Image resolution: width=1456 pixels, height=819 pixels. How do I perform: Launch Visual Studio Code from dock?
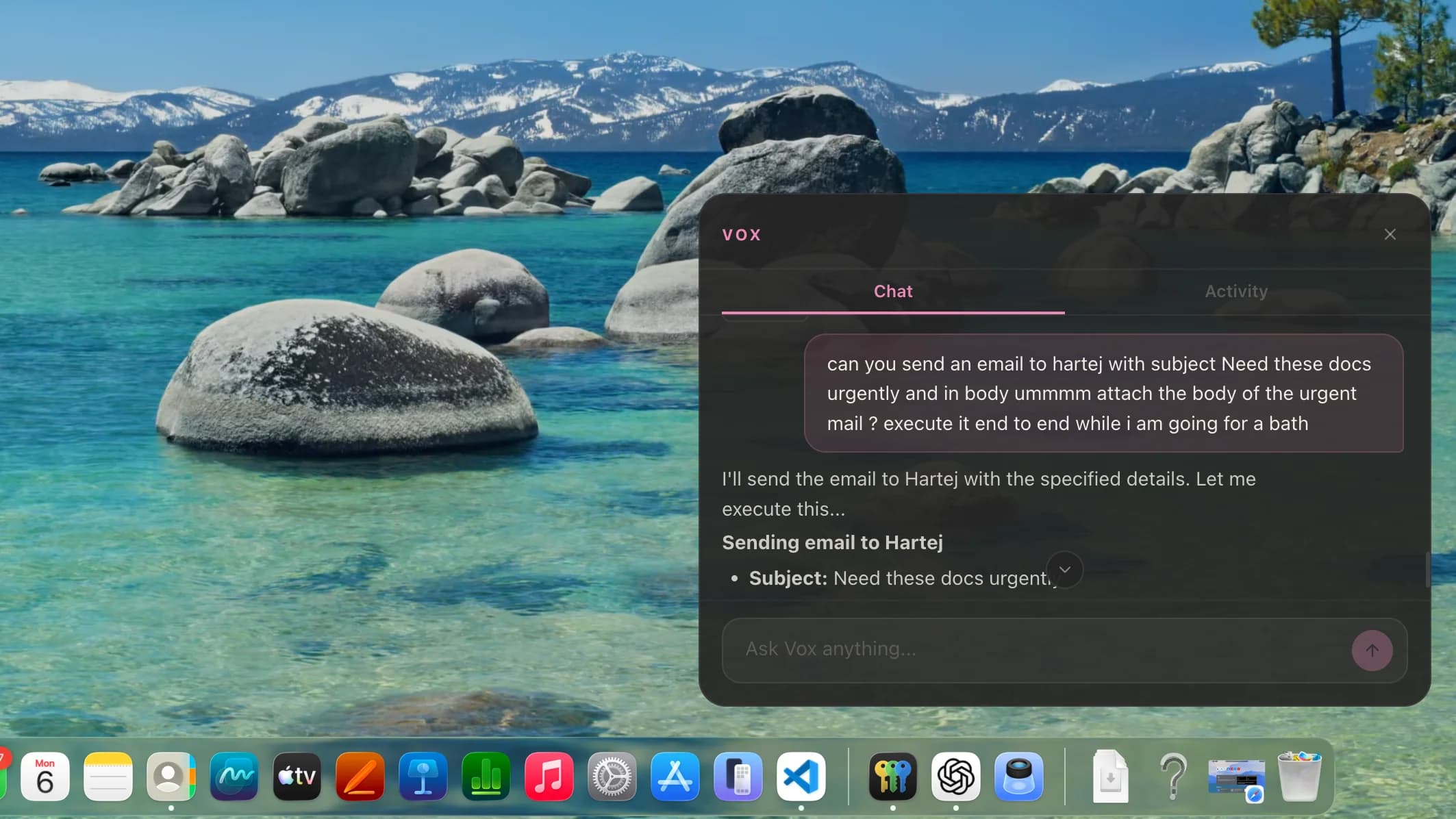coord(801,777)
